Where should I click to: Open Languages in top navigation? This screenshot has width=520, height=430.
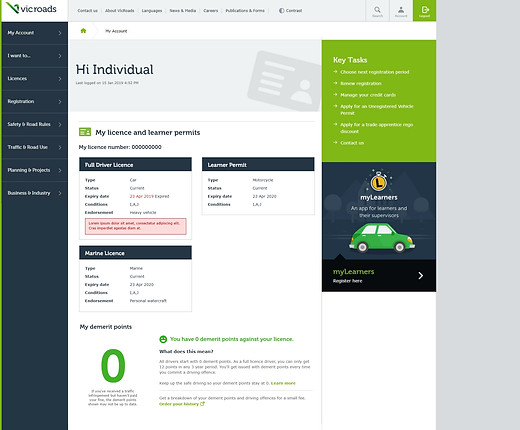(x=152, y=11)
